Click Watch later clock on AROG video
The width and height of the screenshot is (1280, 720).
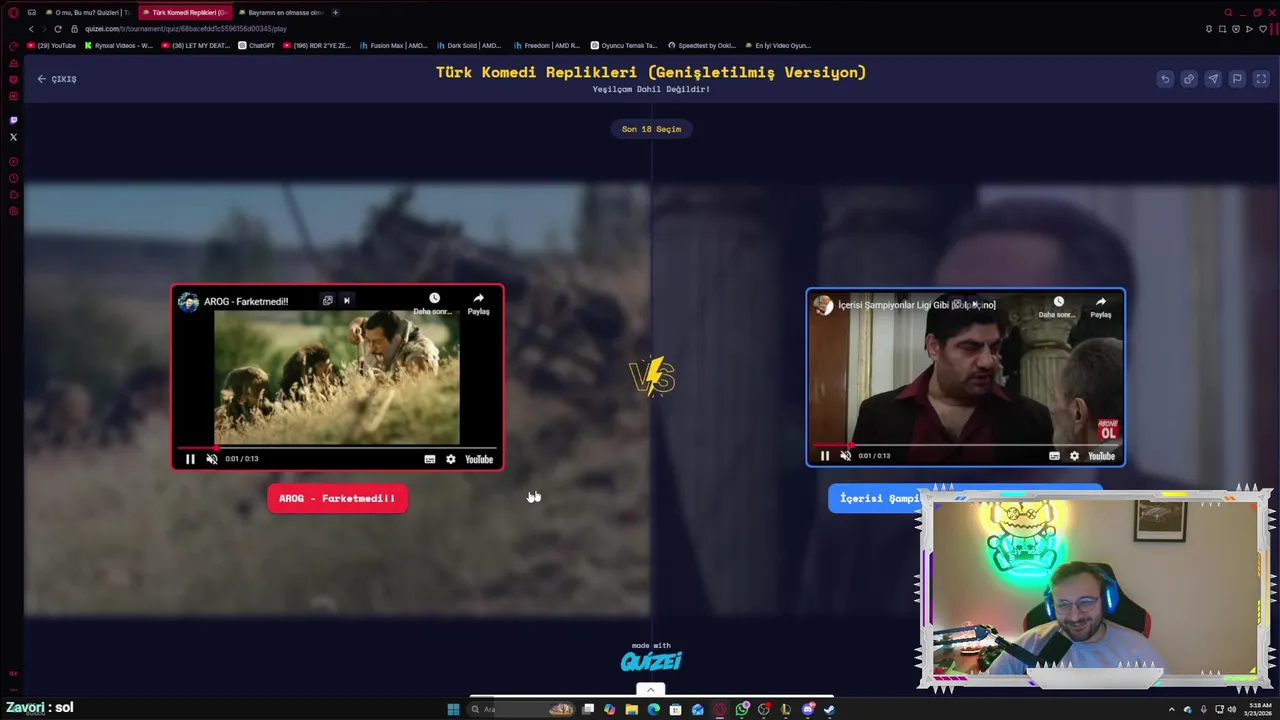coord(434,304)
